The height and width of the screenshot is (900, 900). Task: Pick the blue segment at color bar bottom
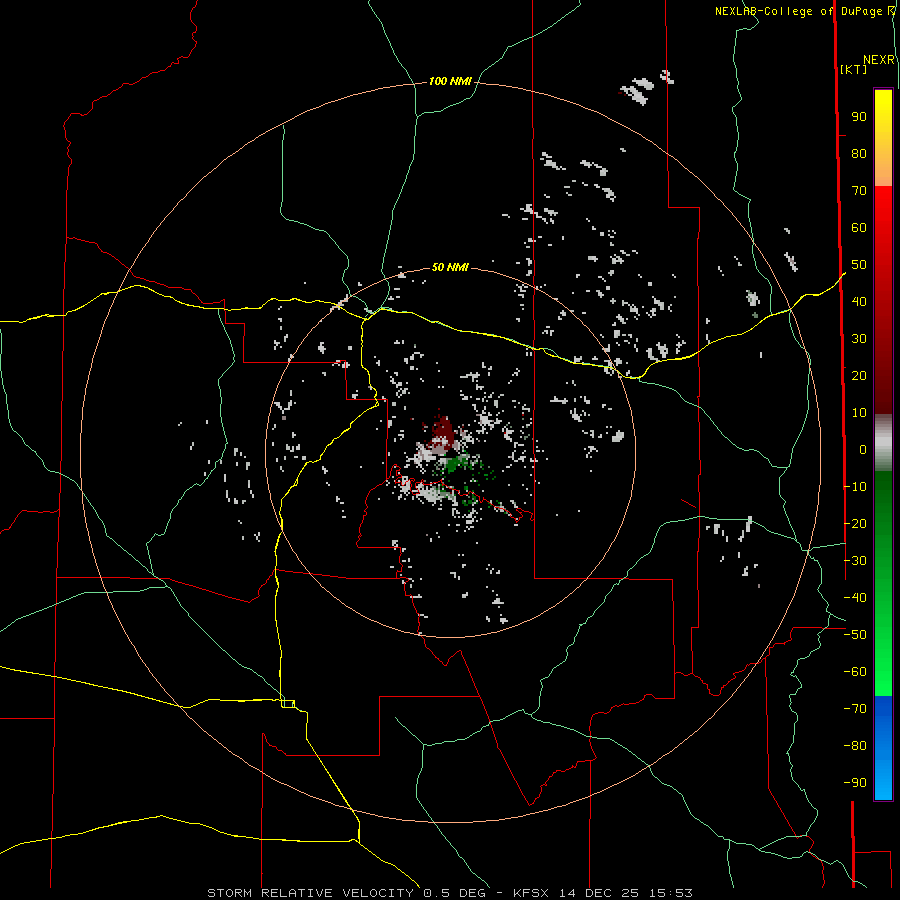883,747
